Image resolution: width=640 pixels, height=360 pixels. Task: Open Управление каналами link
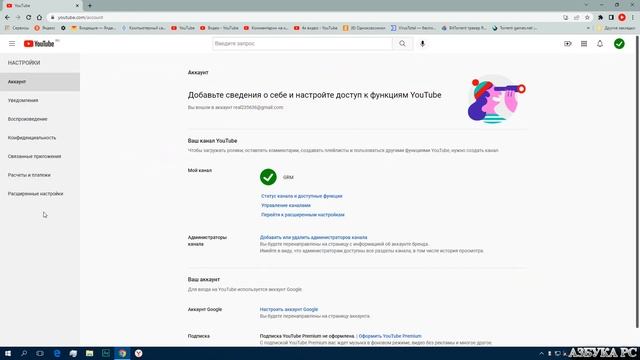(x=286, y=206)
